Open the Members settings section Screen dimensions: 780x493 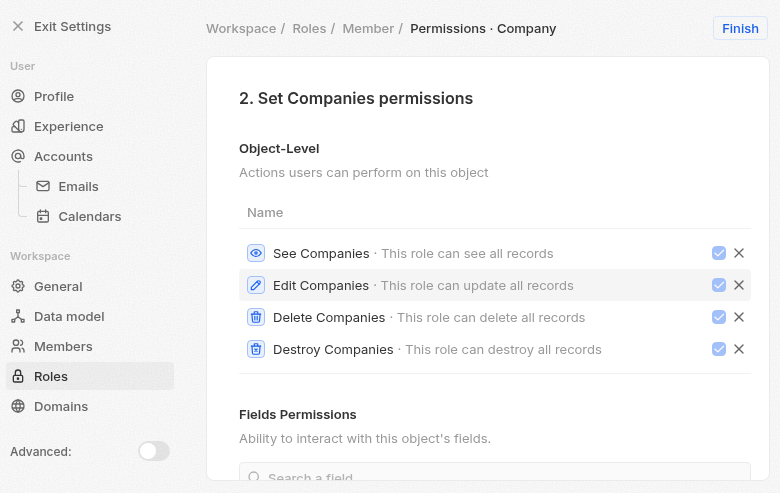[63, 346]
